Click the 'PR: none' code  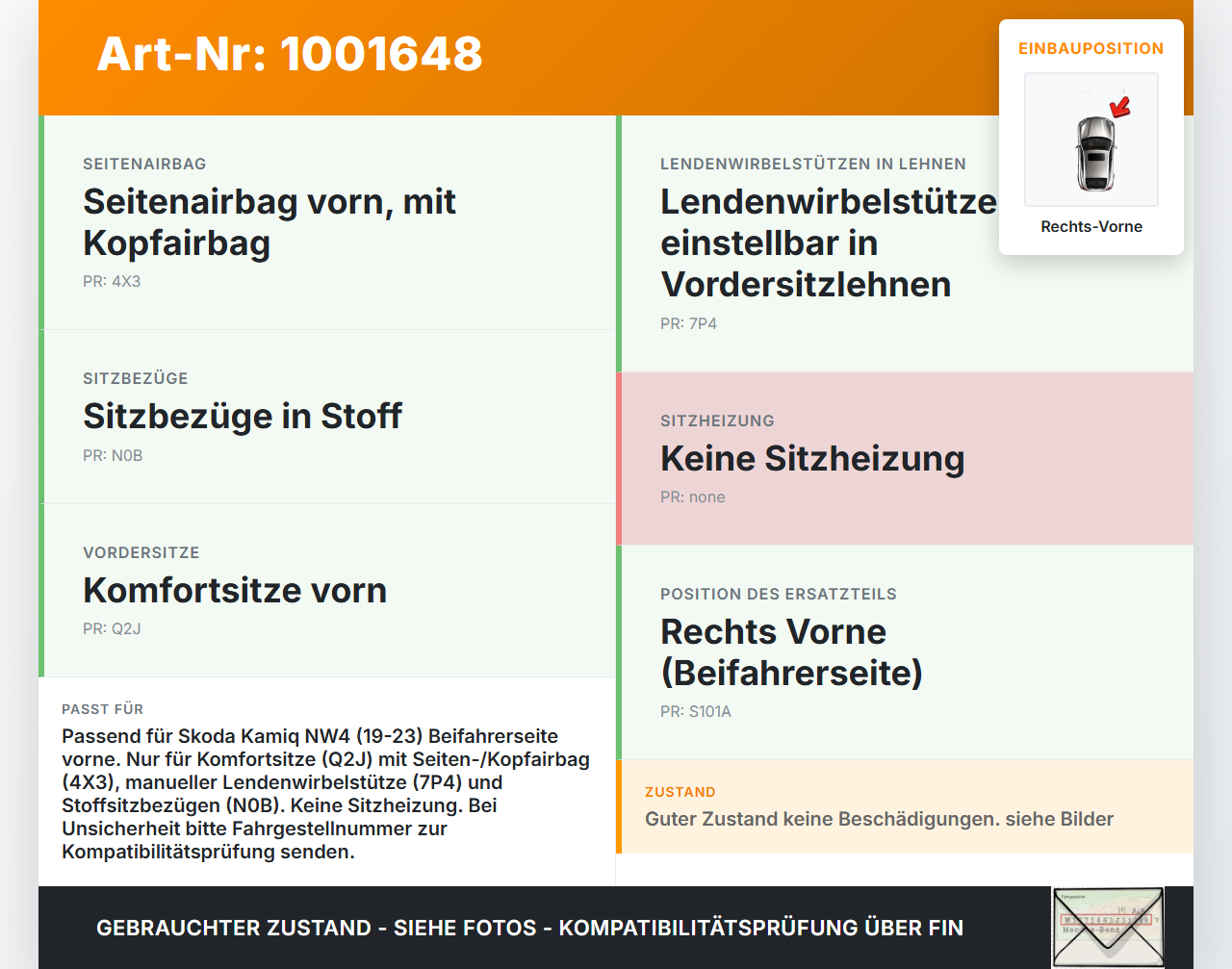[x=693, y=497]
